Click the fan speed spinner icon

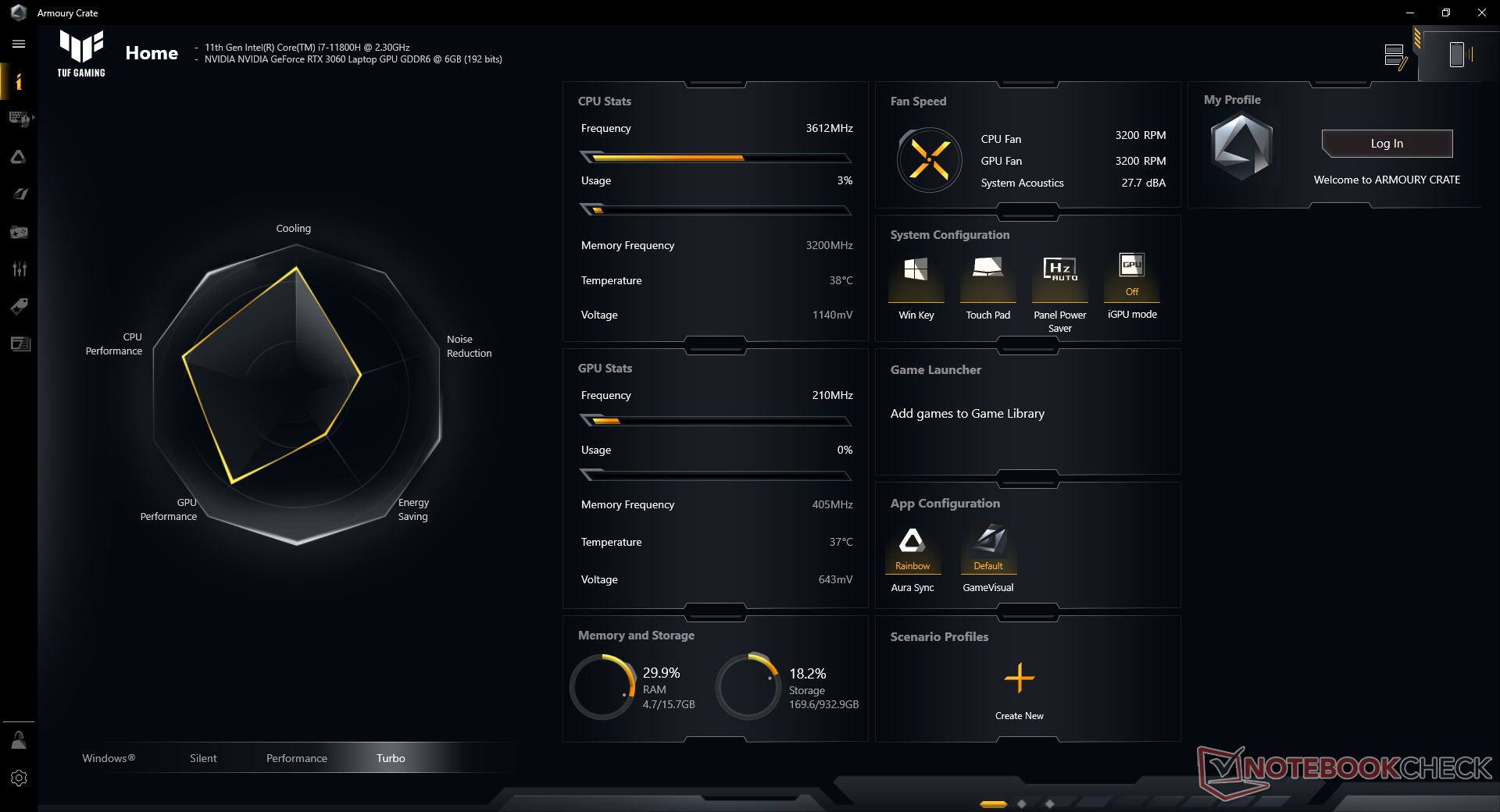pyautogui.click(x=930, y=160)
